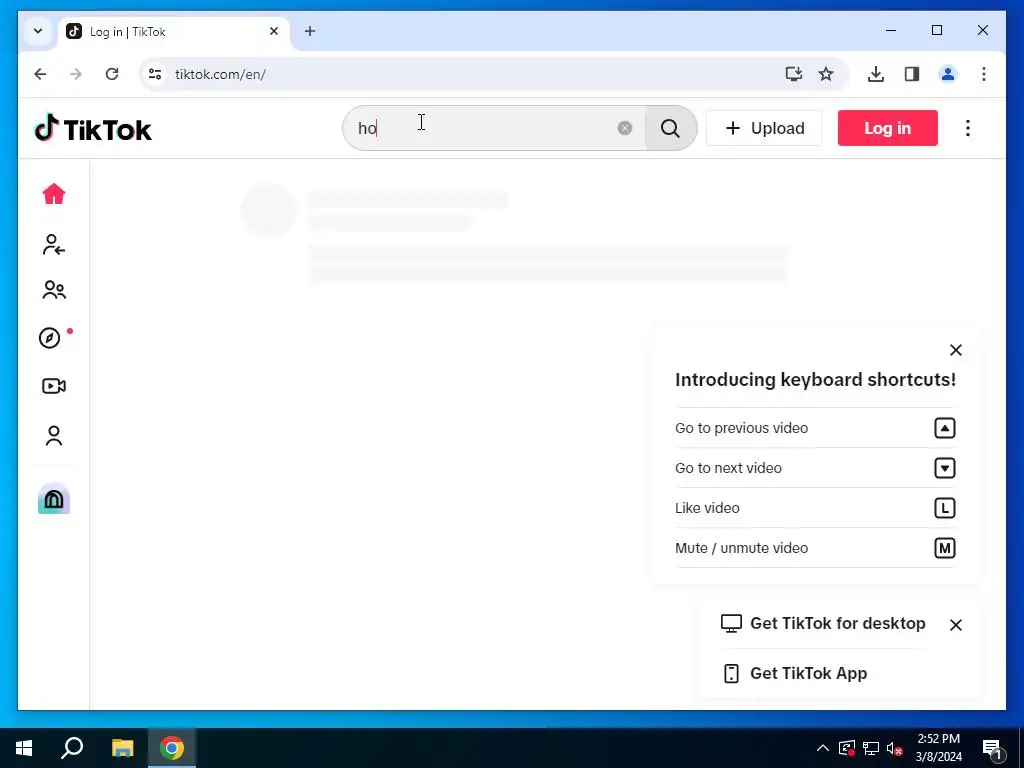Open the Following icon in sidebar
1024x768 pixels.
[54, 245]
